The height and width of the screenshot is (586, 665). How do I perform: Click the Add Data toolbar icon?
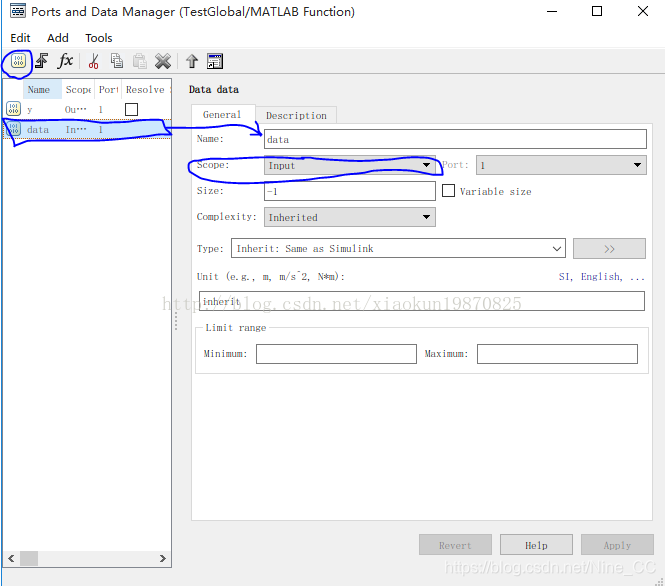(18, 61)
